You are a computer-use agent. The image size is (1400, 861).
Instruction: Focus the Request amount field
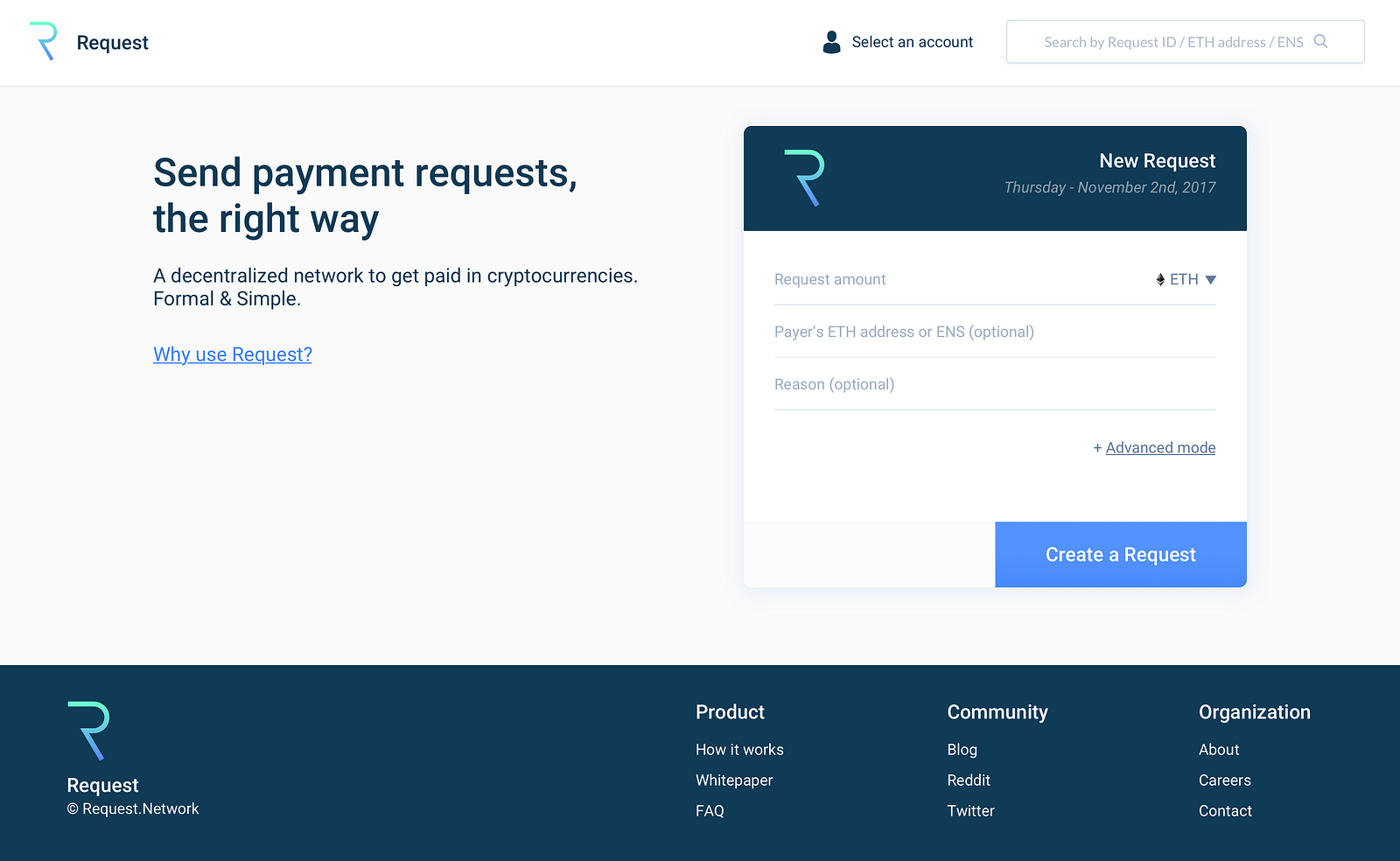(958, 279)
